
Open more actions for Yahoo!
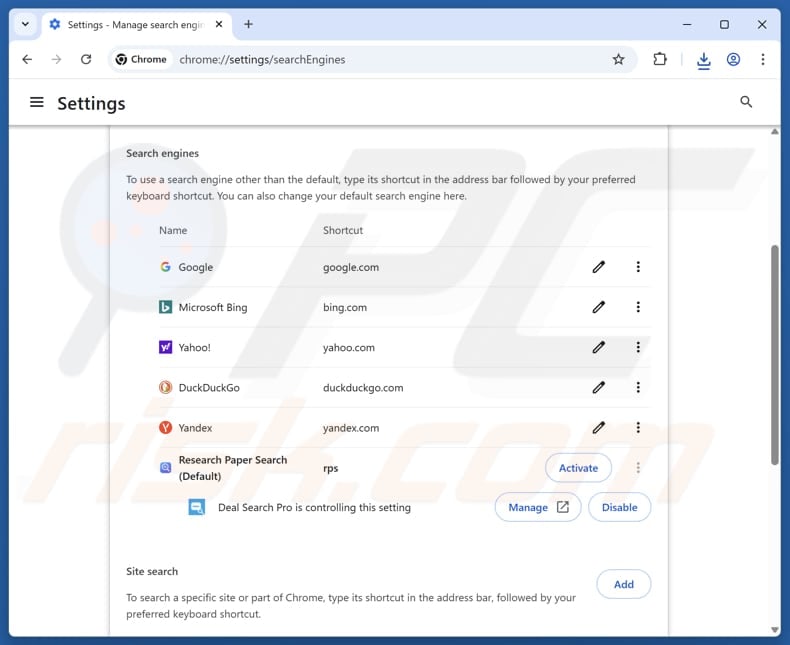coord(638,347)
